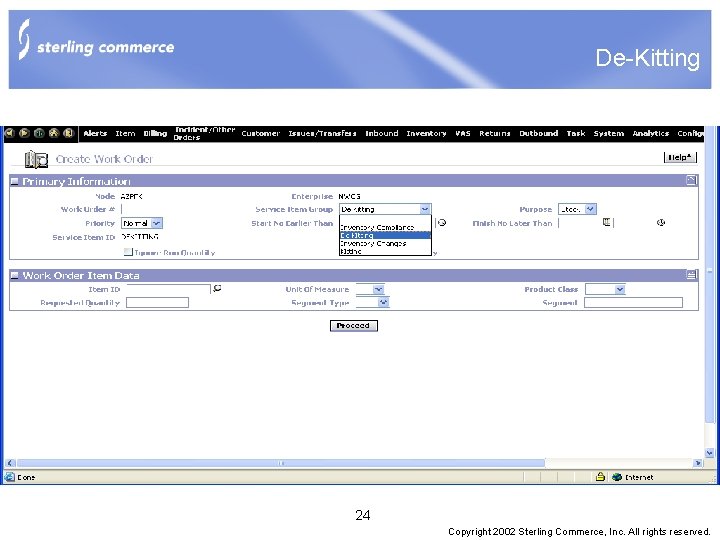
Task: Click the horizontal scrollbar thumb
Action: pyautogui.click(x=281, y=463)
